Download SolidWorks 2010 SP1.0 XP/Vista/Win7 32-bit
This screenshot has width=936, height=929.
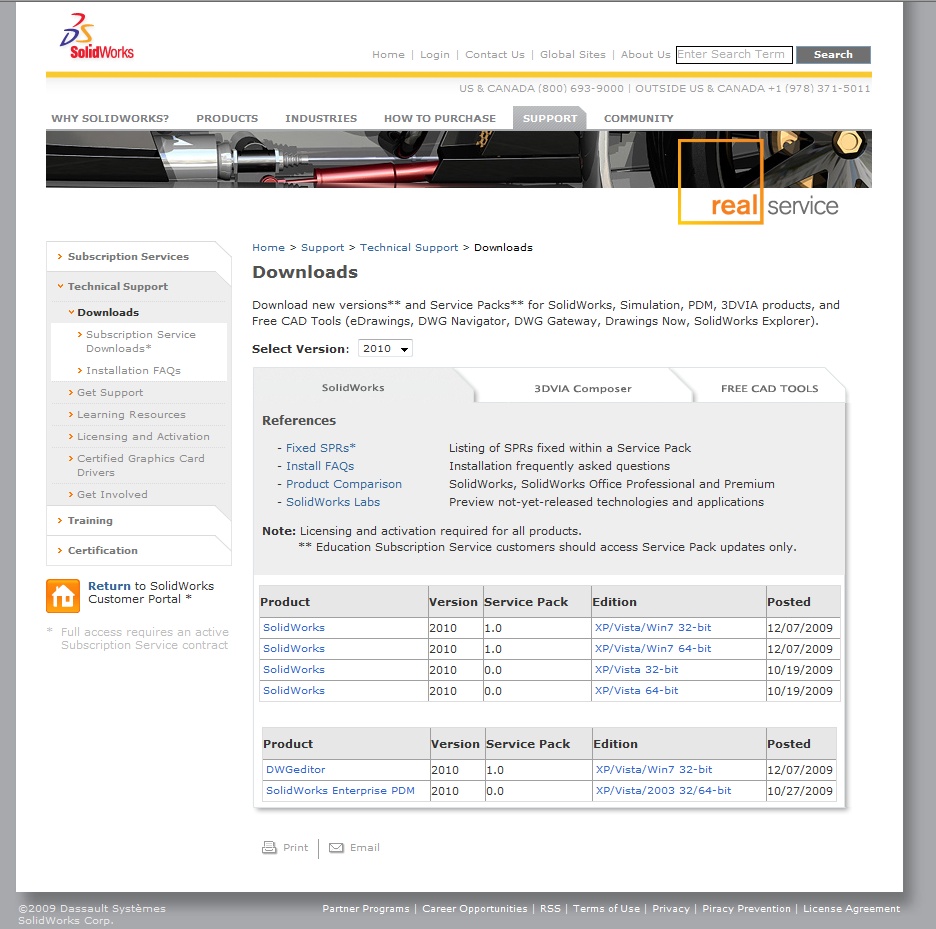(653, 627)
